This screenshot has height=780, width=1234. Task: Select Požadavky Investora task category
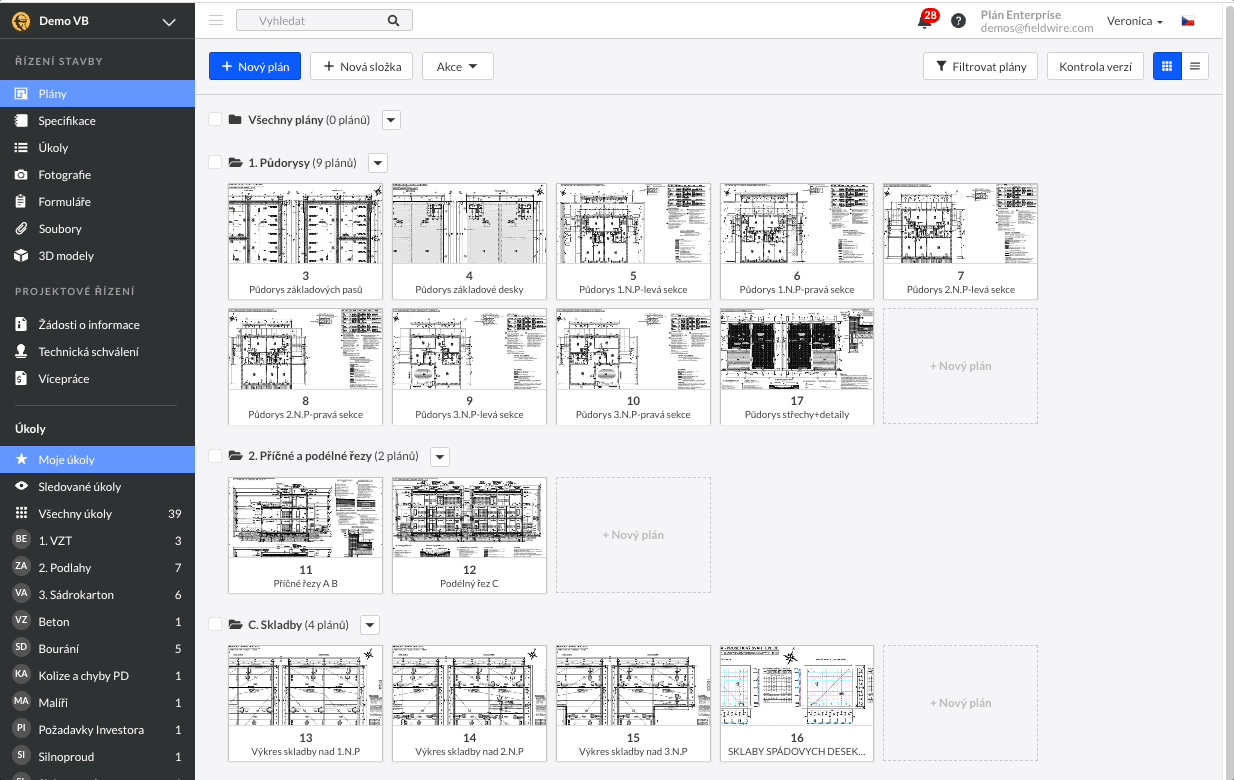tap(97, 730)
